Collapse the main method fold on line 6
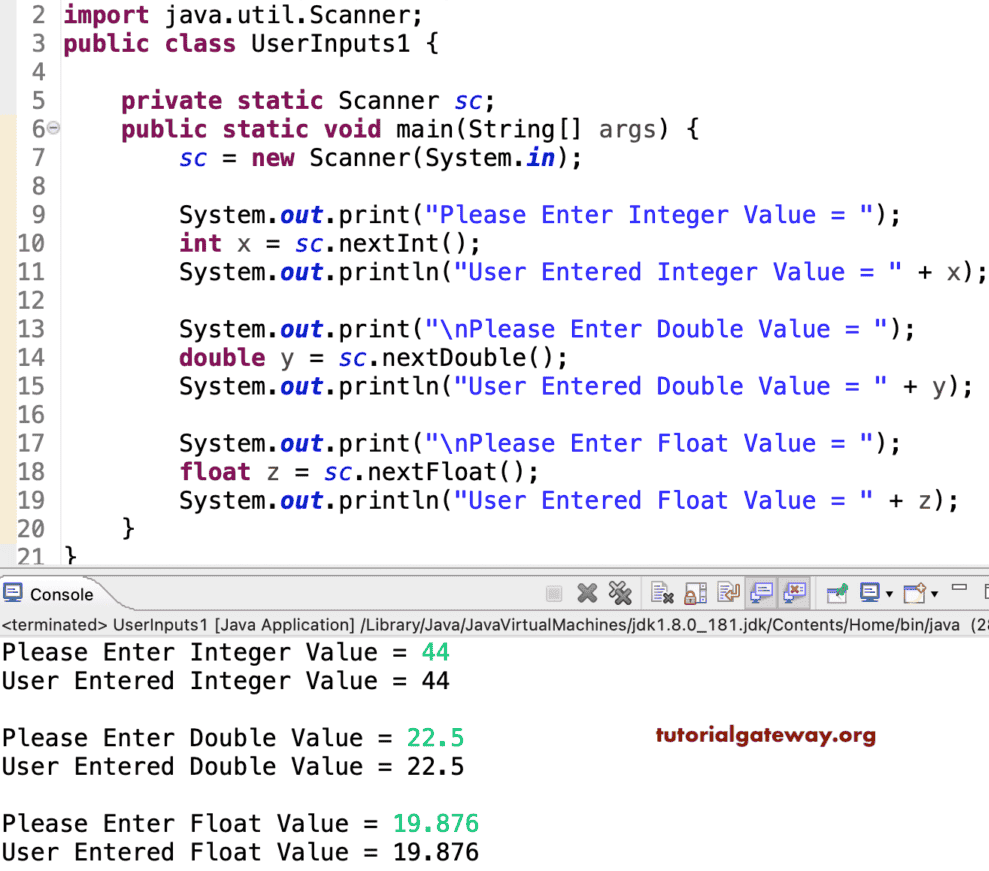Image resolution: width=989 pixels, height=871 pixels. point(53,129)
